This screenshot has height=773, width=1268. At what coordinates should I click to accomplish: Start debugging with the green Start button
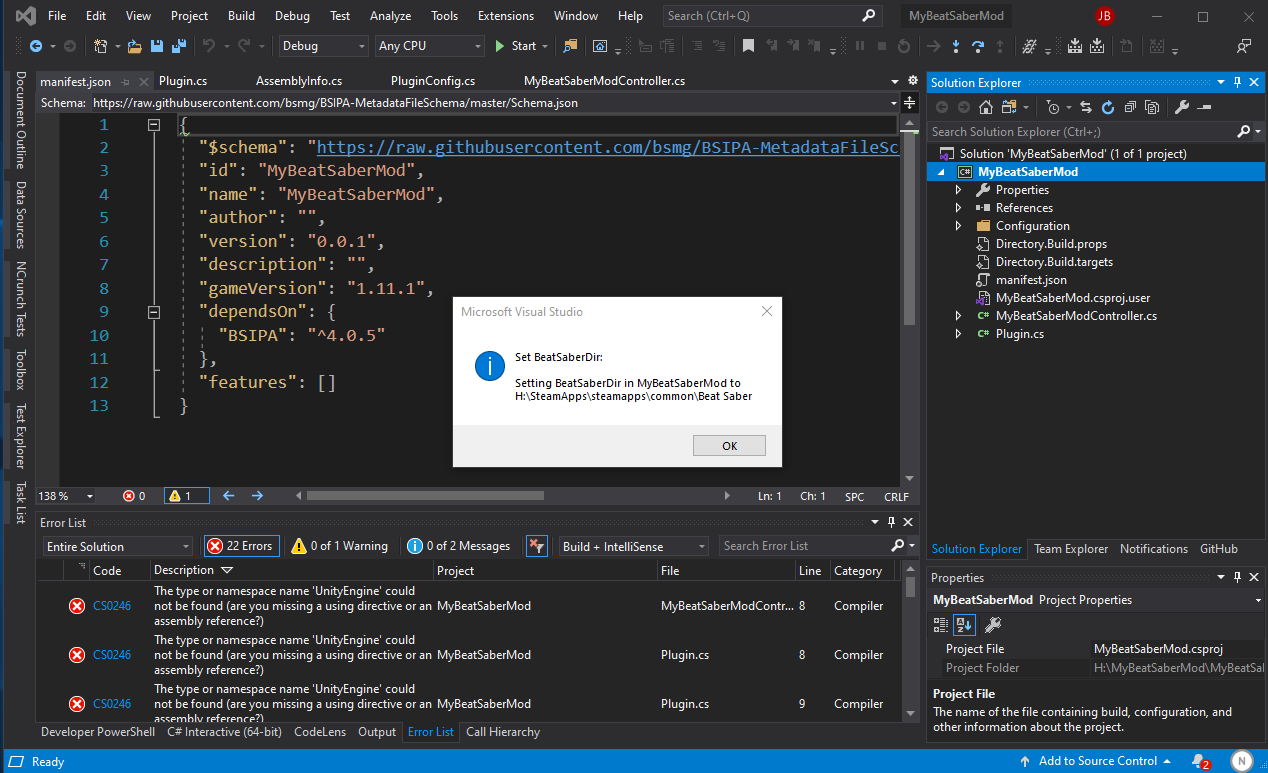point(516,46)
